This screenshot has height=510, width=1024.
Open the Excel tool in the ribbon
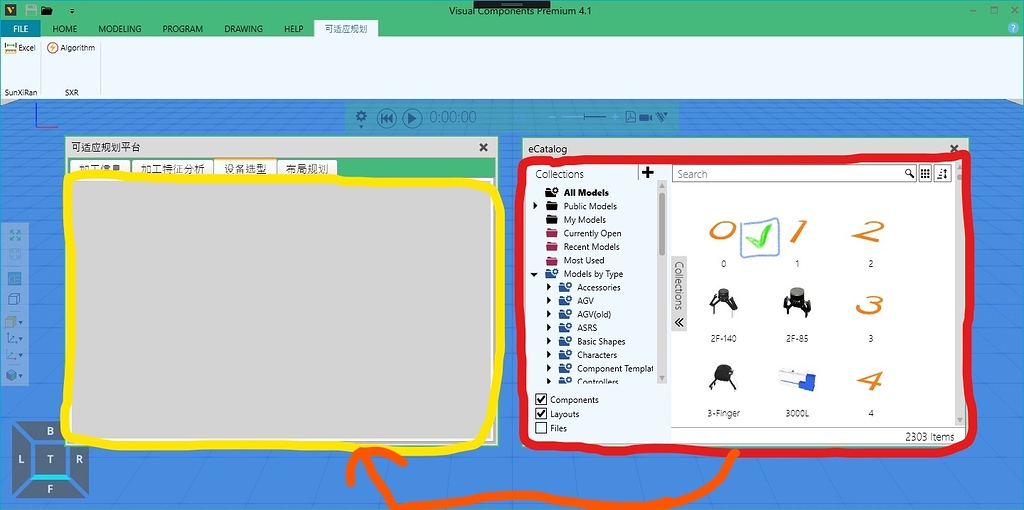tap(20, 48)
